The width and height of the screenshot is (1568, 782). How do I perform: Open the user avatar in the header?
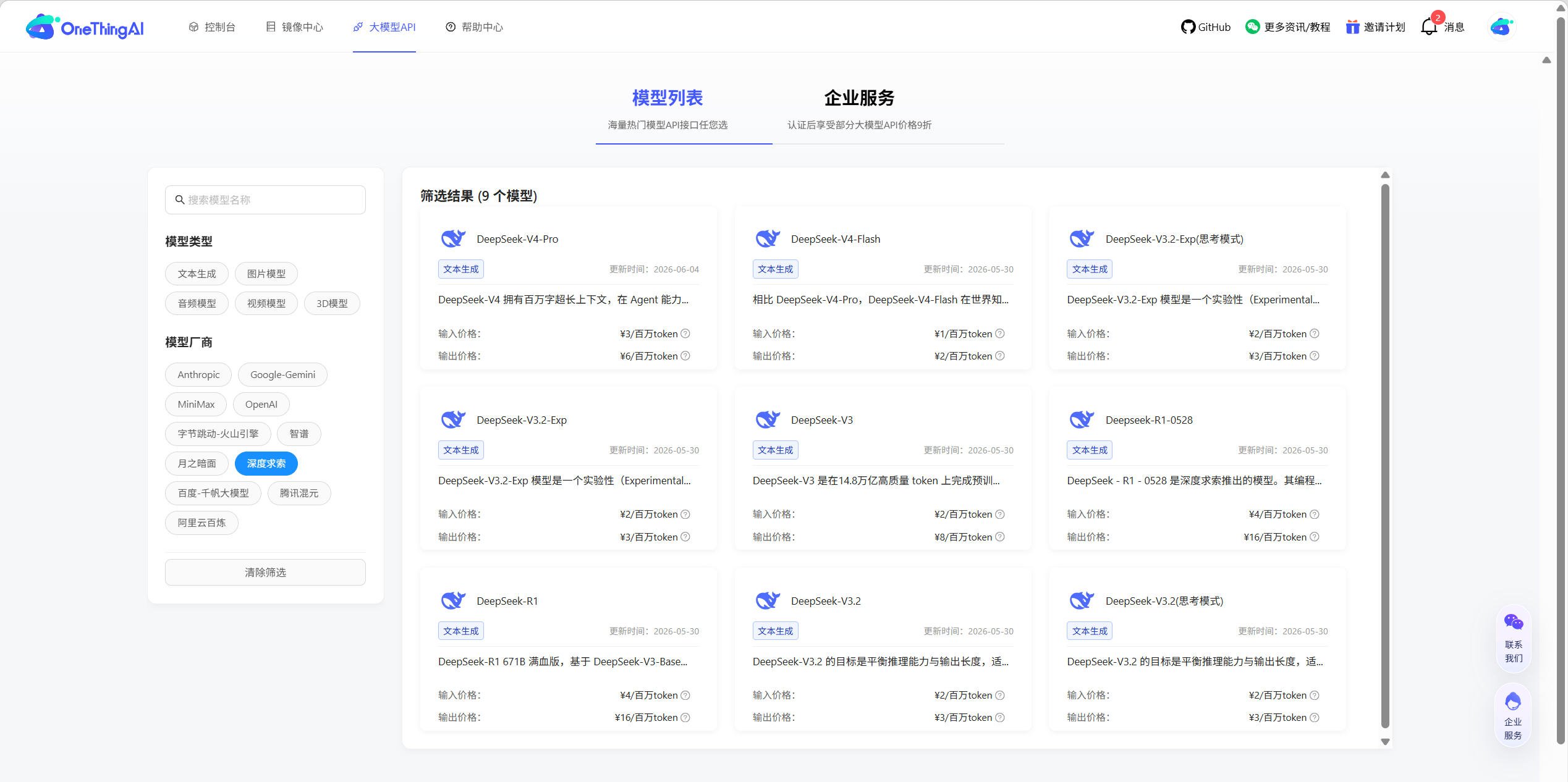coord(1501,27)
